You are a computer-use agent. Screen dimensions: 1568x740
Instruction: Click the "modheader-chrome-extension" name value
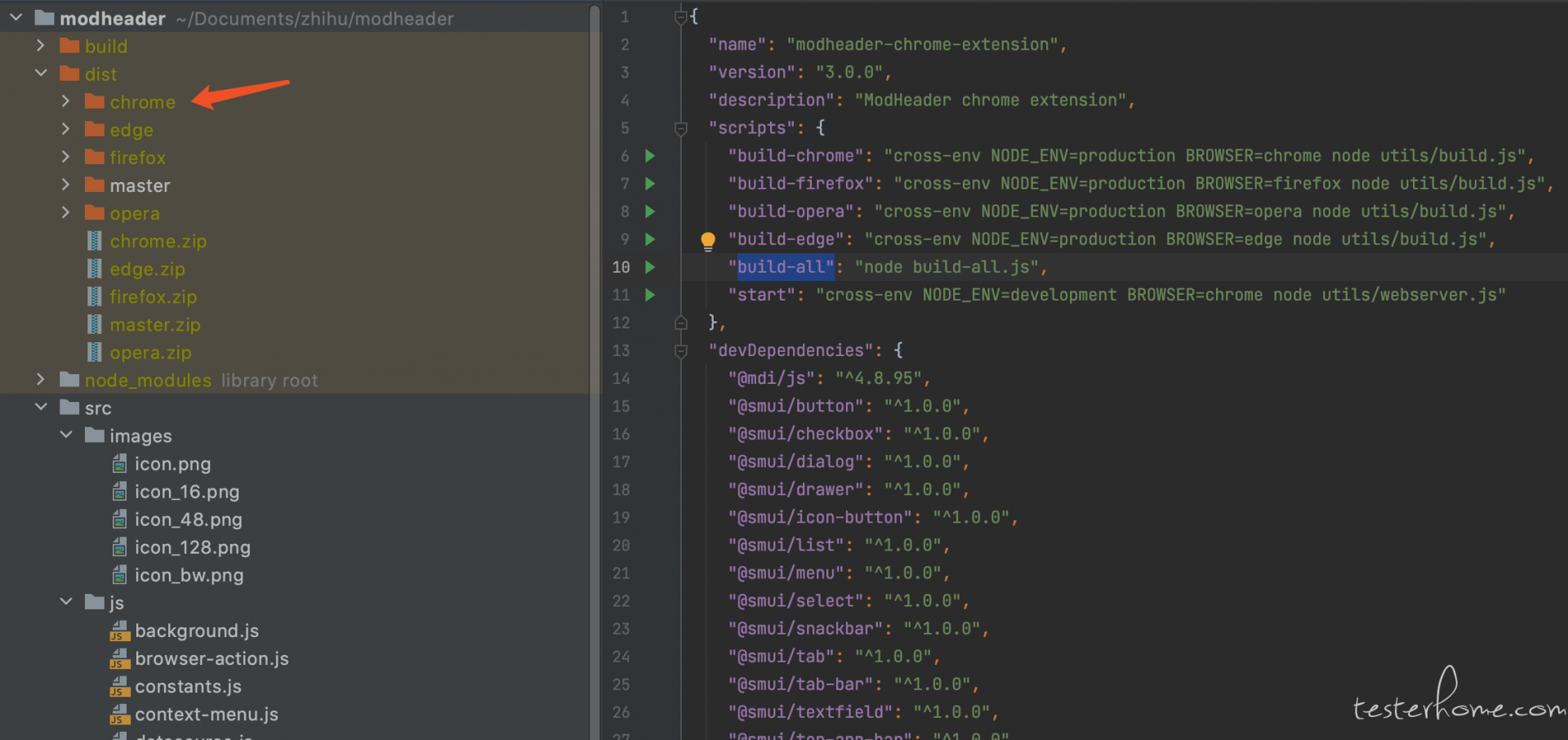923,45
